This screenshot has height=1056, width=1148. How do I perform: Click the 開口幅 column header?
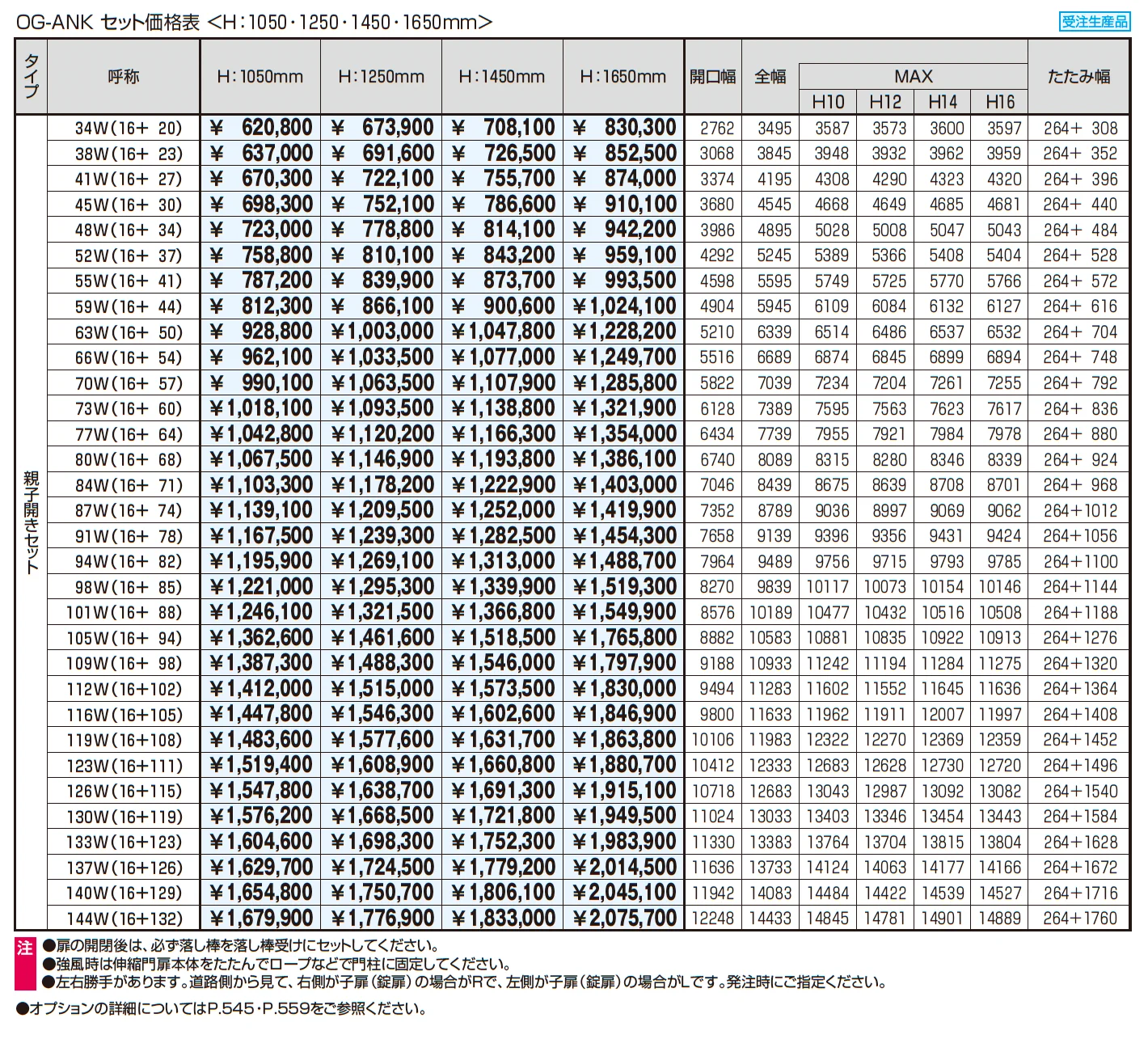[712, 77]
